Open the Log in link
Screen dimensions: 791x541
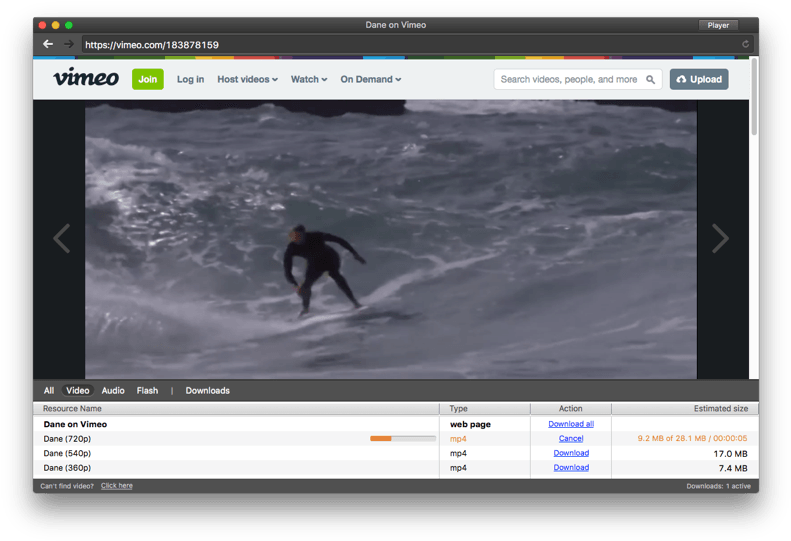pos(190,79)
